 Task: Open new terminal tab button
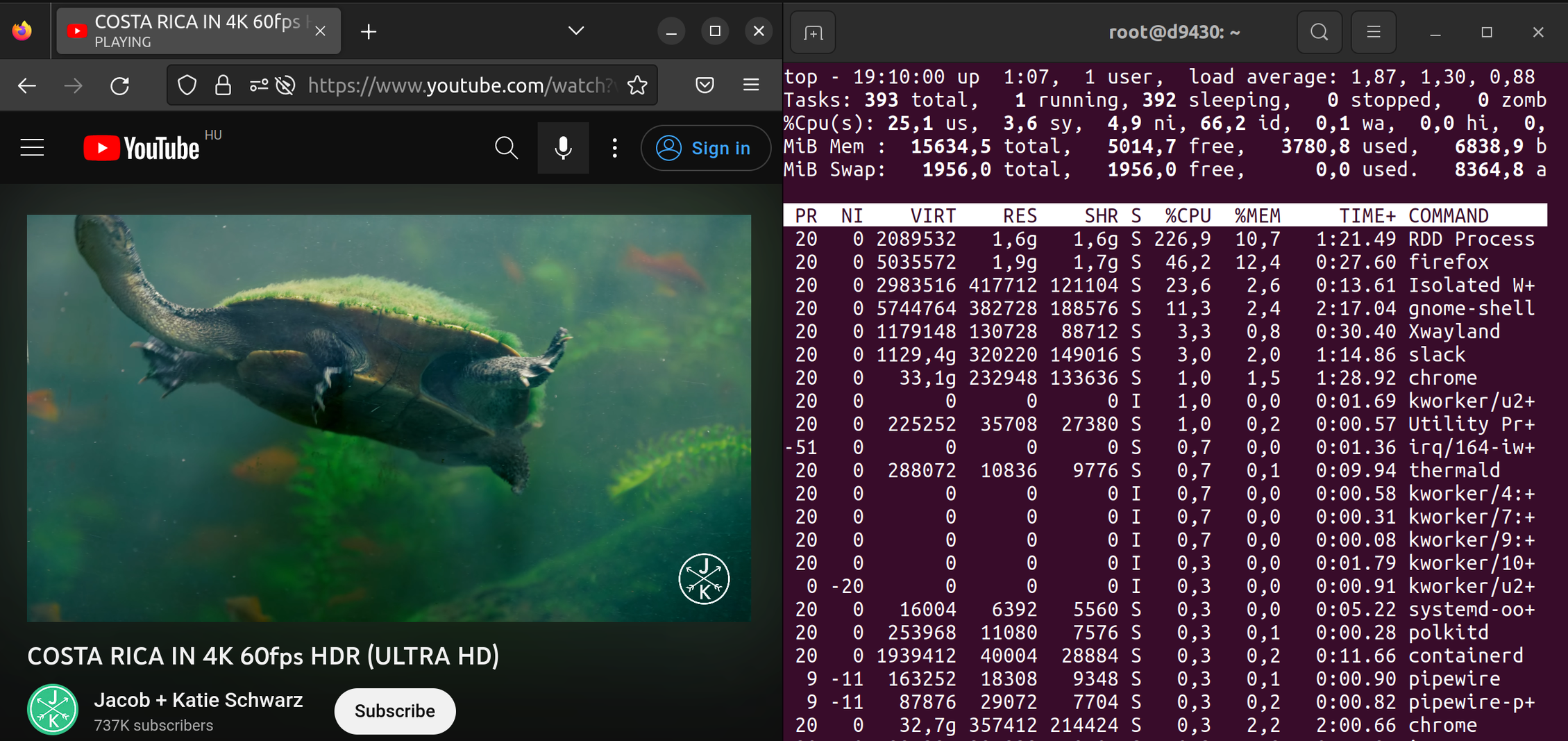[x=813, y=32]
